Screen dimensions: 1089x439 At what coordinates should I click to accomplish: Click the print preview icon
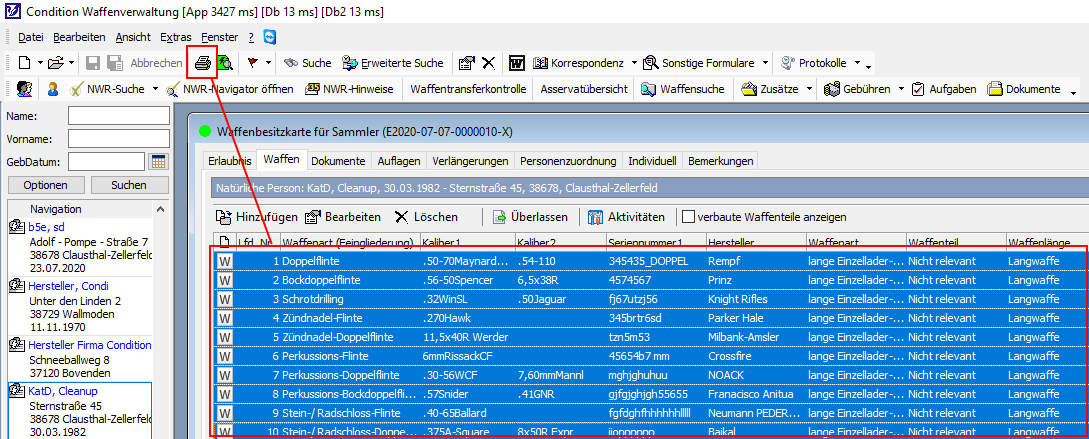225,63
